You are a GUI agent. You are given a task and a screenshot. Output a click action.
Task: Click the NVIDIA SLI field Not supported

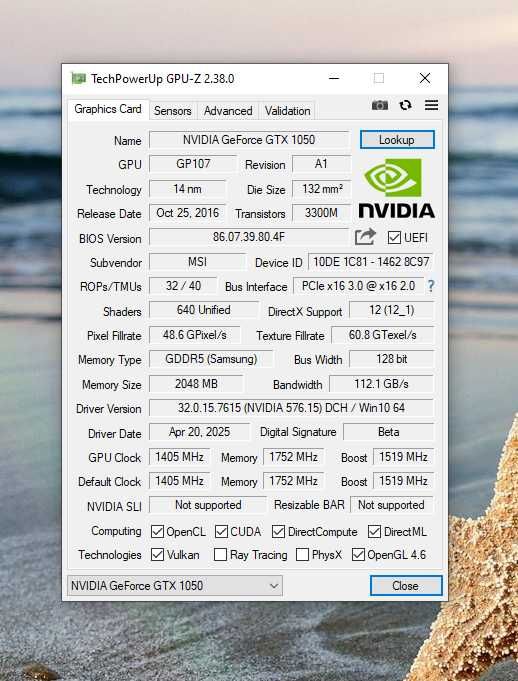click(x=208, y=505)
